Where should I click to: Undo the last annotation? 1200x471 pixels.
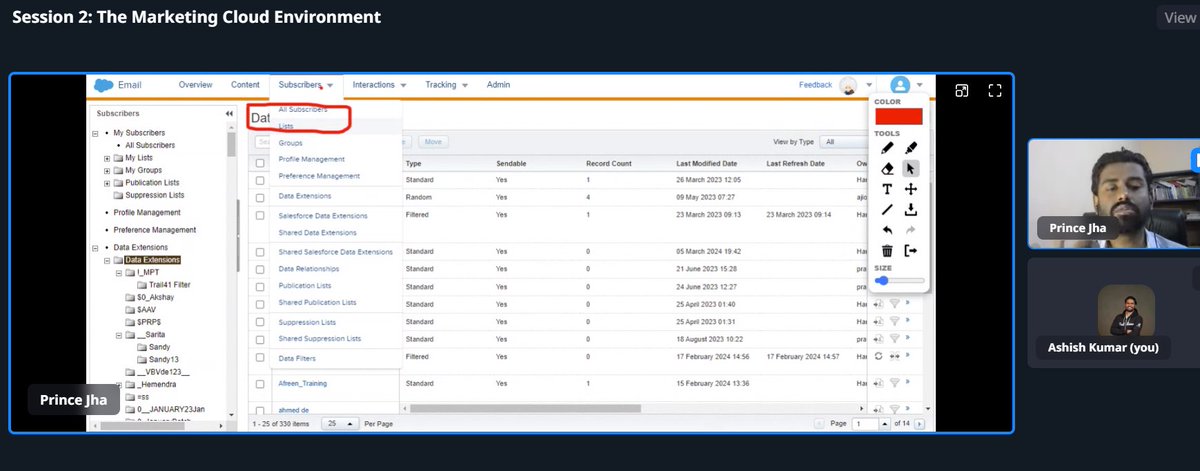pos(887,230)
